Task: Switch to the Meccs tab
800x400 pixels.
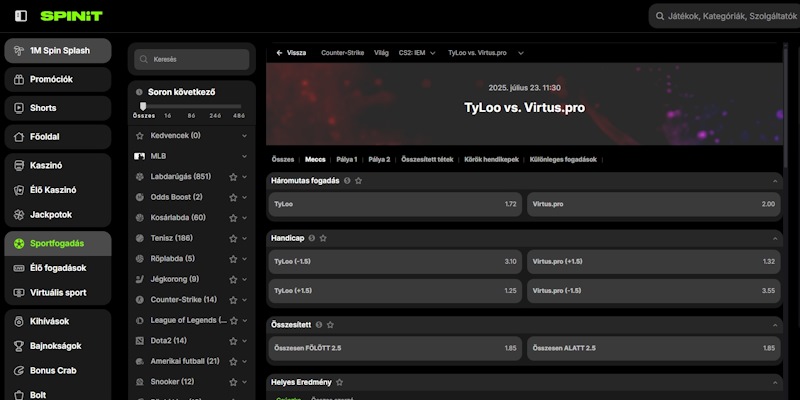Action: (315, 159)
